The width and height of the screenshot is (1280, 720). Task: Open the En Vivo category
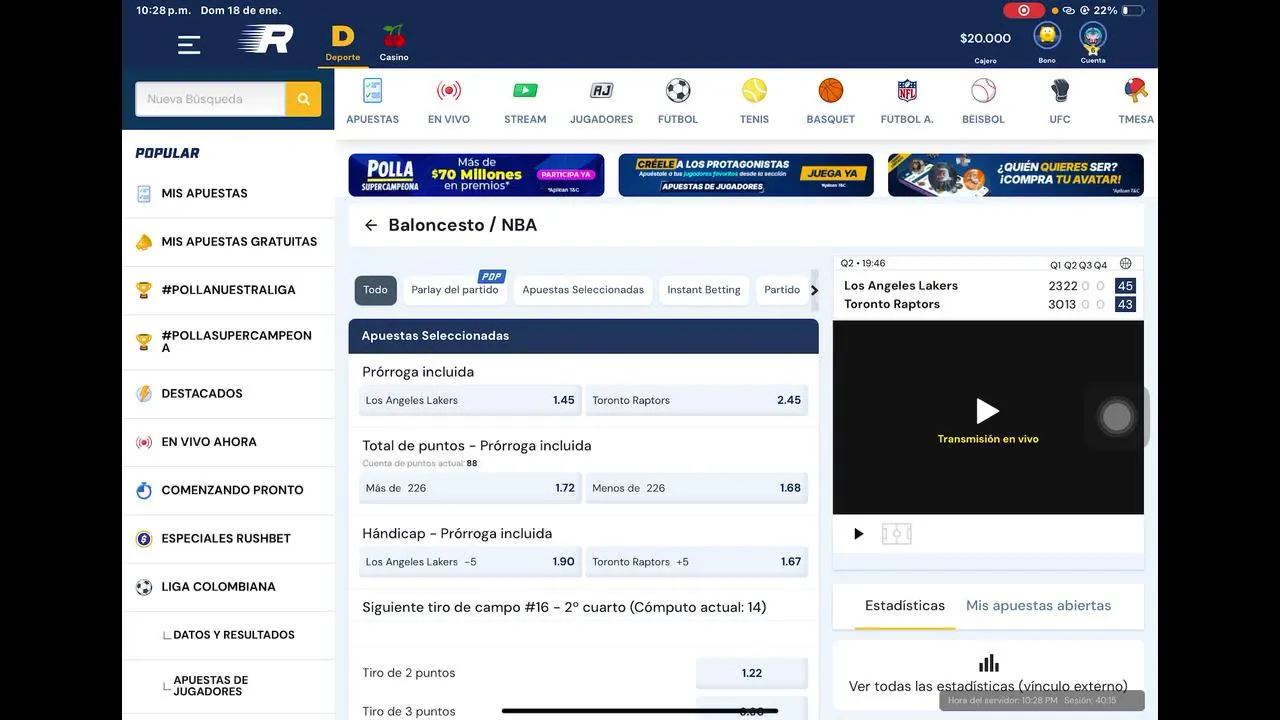tap(449, 101)
